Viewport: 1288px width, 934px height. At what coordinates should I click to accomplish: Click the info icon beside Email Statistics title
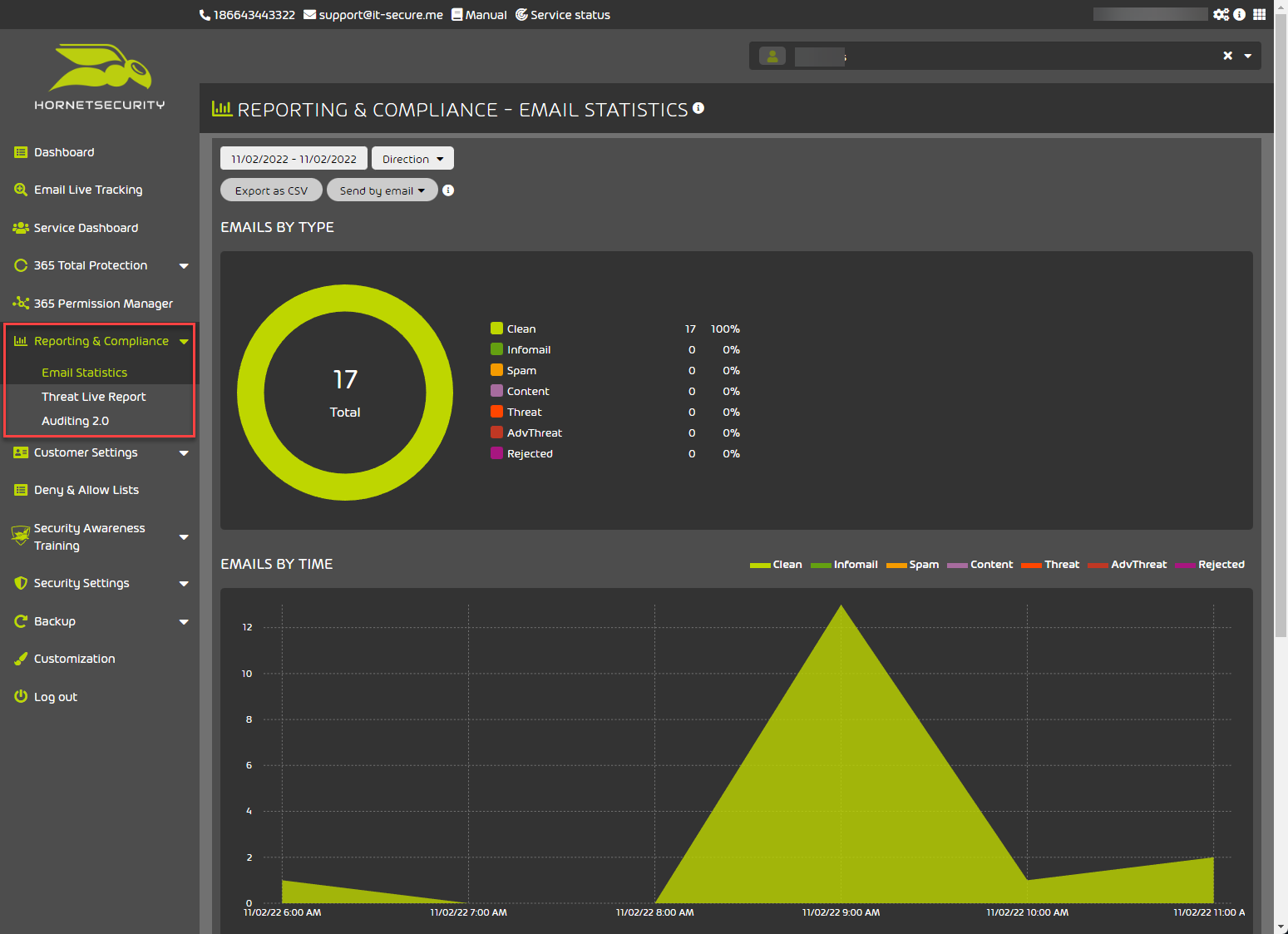click(698, 108)
